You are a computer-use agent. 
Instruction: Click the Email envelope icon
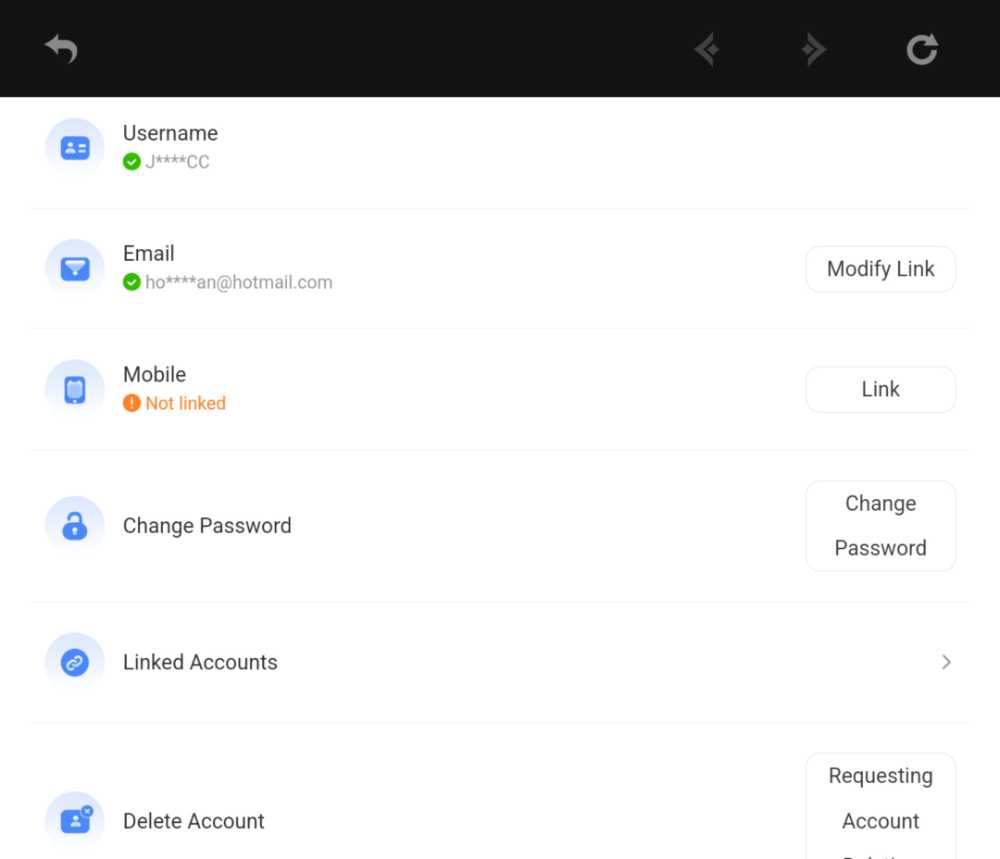click(75, 268)
